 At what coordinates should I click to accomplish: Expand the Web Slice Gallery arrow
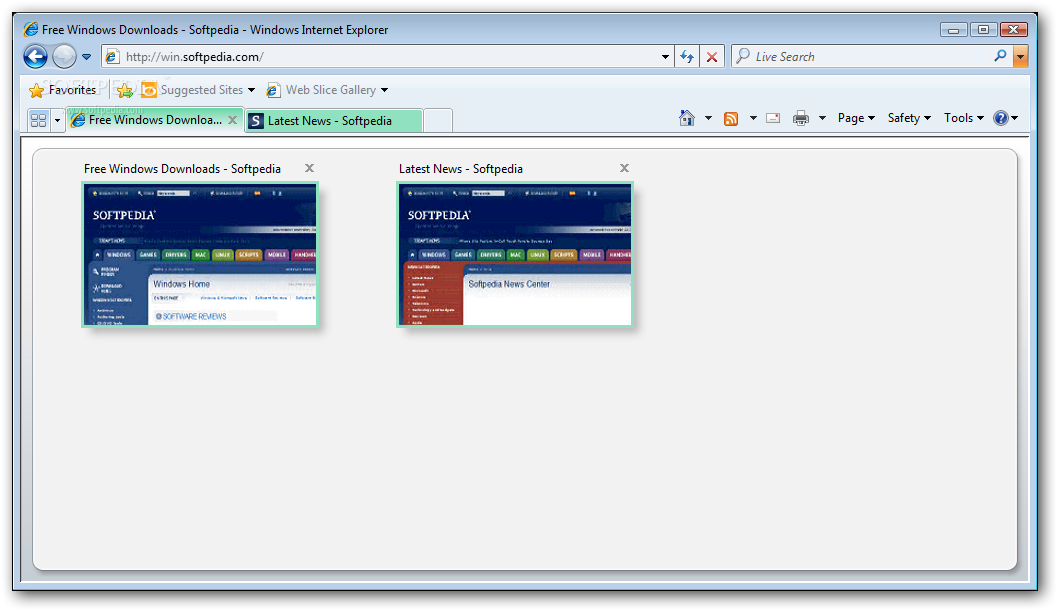[385, 90]
